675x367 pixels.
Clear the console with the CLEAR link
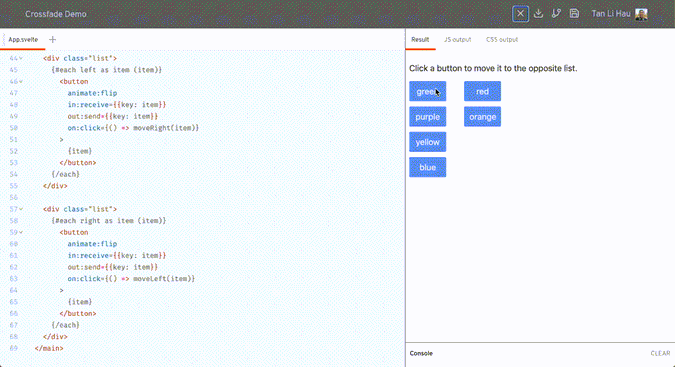pyautogui.click(x=660, y=353)
